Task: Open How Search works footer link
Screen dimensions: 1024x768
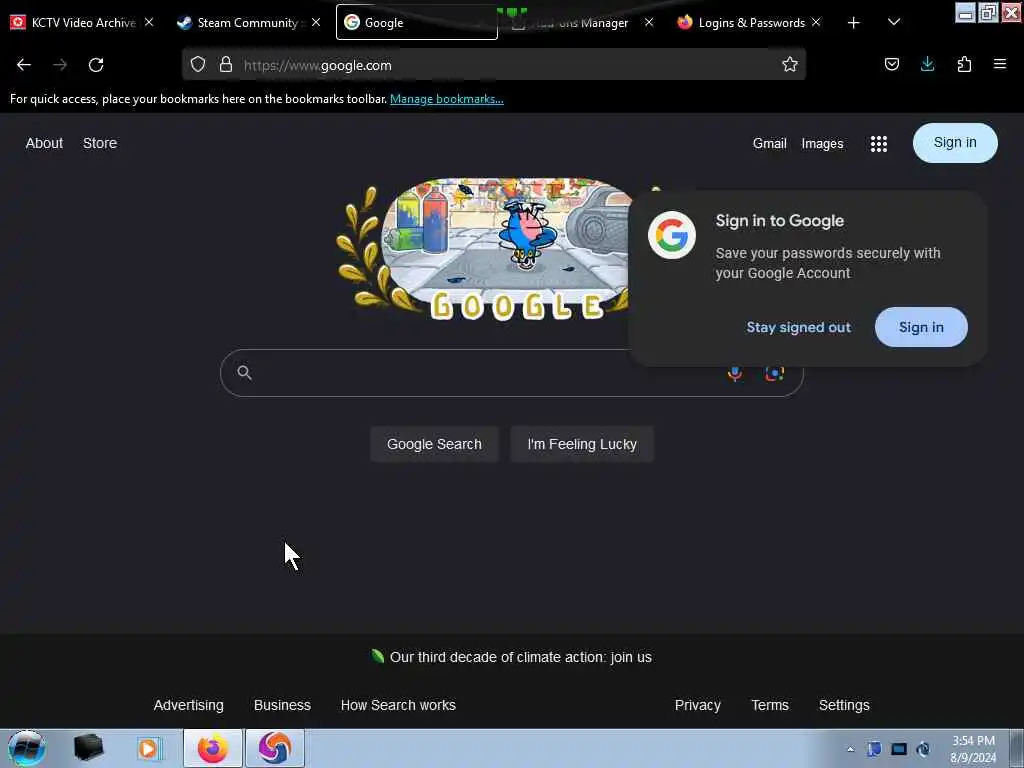Action: tap(398, 705)
